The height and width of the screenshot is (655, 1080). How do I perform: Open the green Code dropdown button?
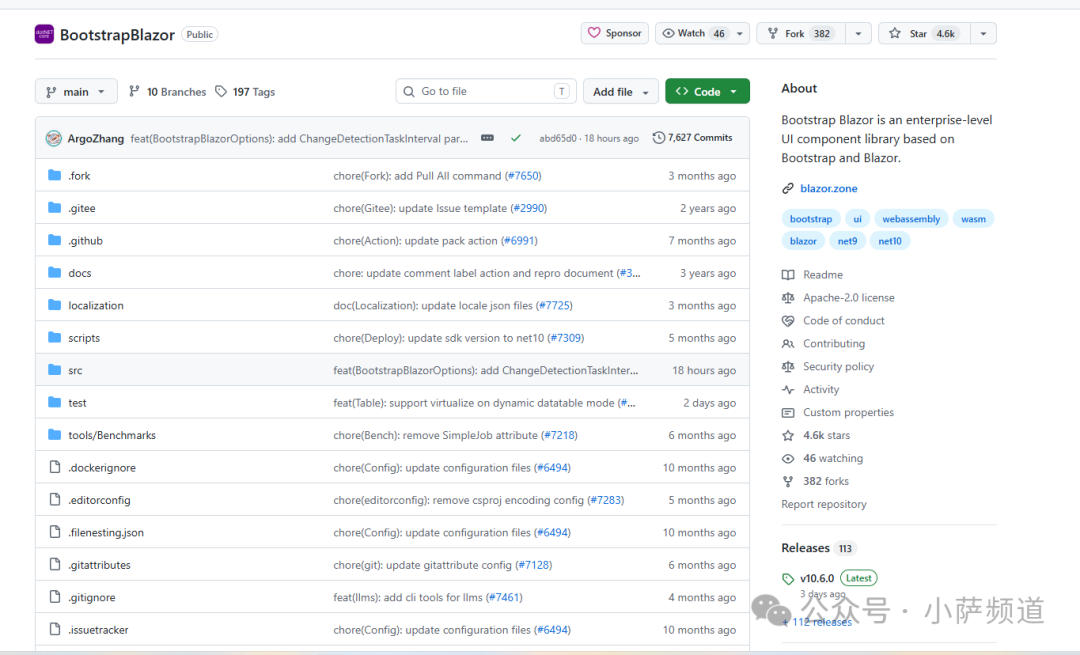point(707,92)
